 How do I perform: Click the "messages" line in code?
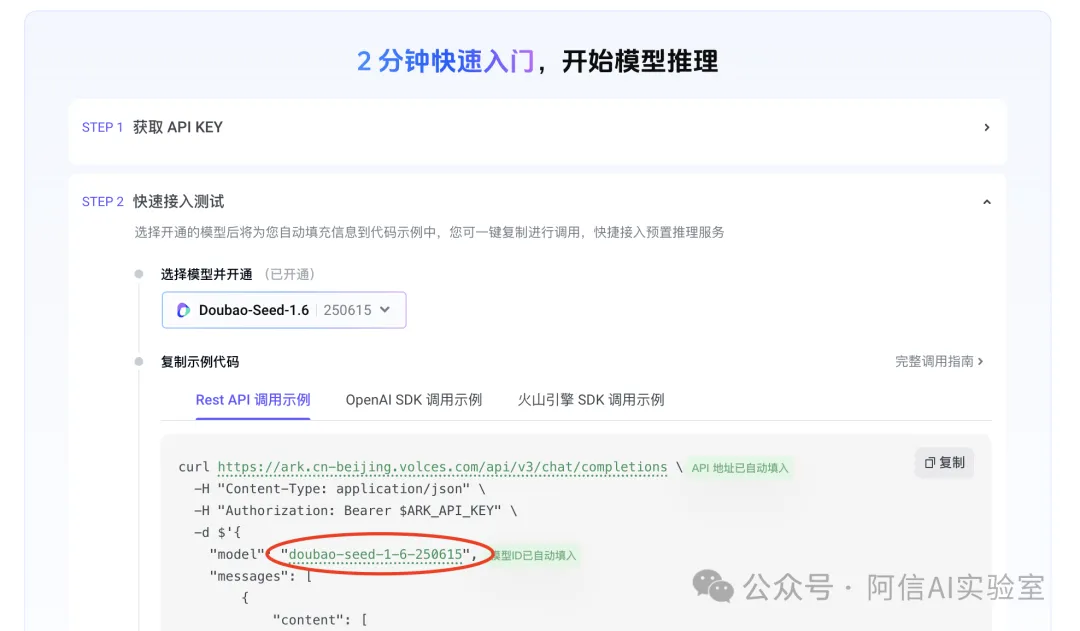[261, 577]
